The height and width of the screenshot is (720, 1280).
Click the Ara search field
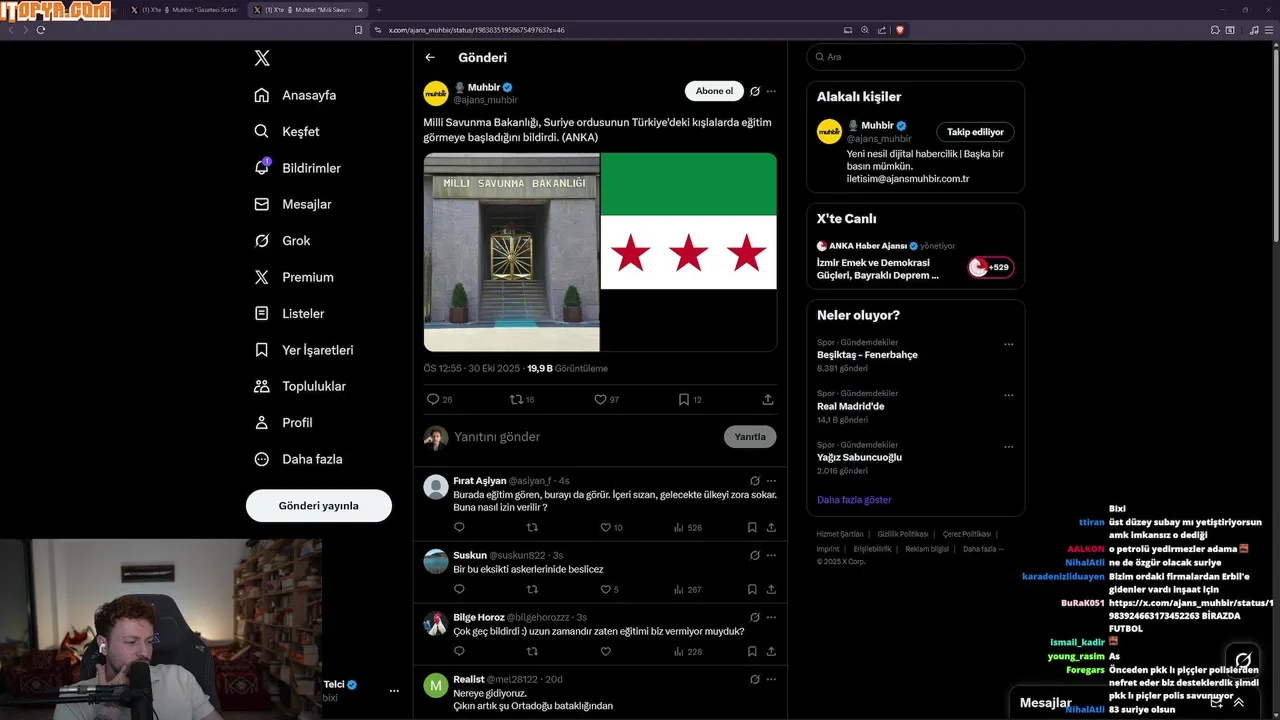coord(915,57)
